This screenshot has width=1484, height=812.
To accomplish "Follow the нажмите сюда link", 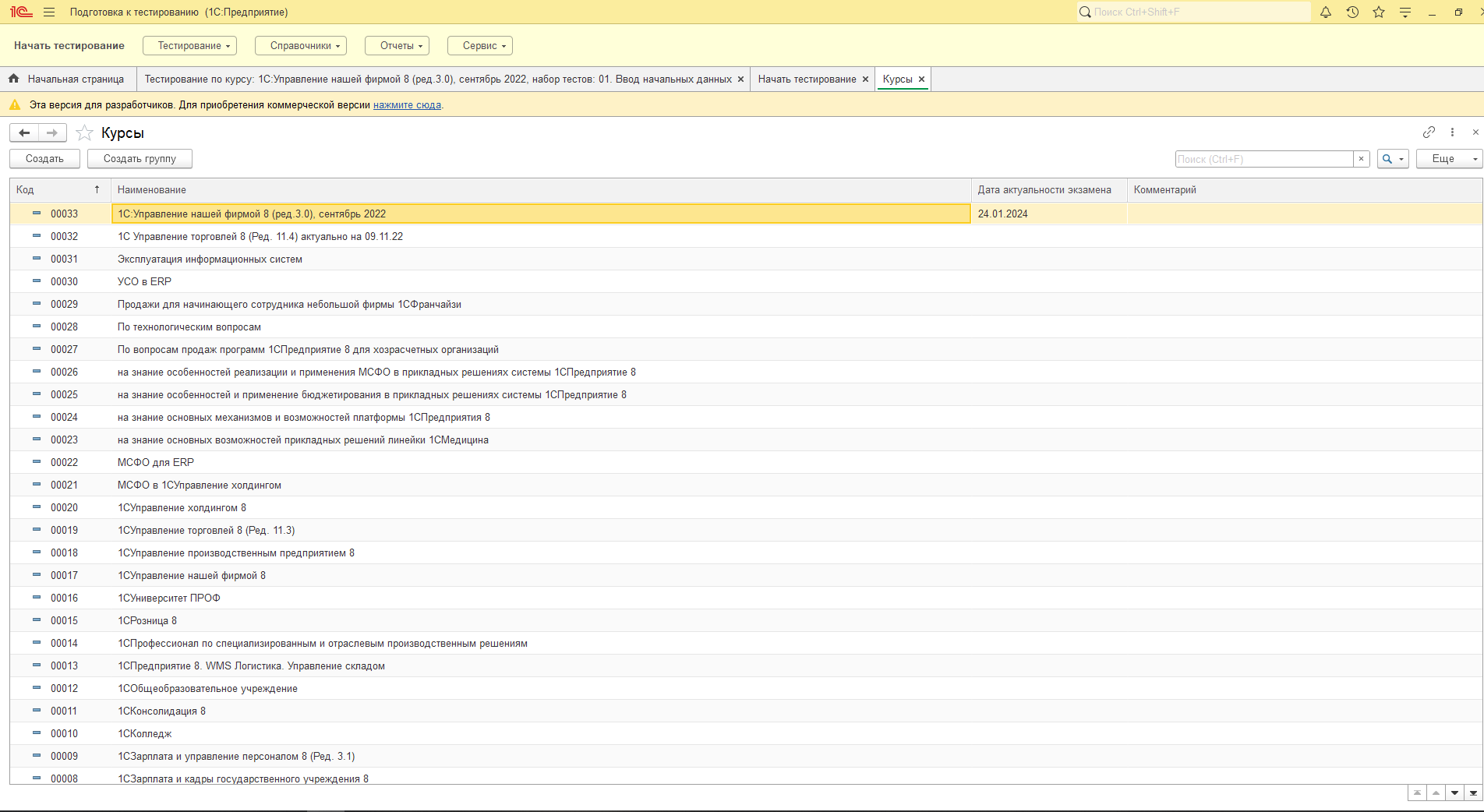I will pos(407,105).
